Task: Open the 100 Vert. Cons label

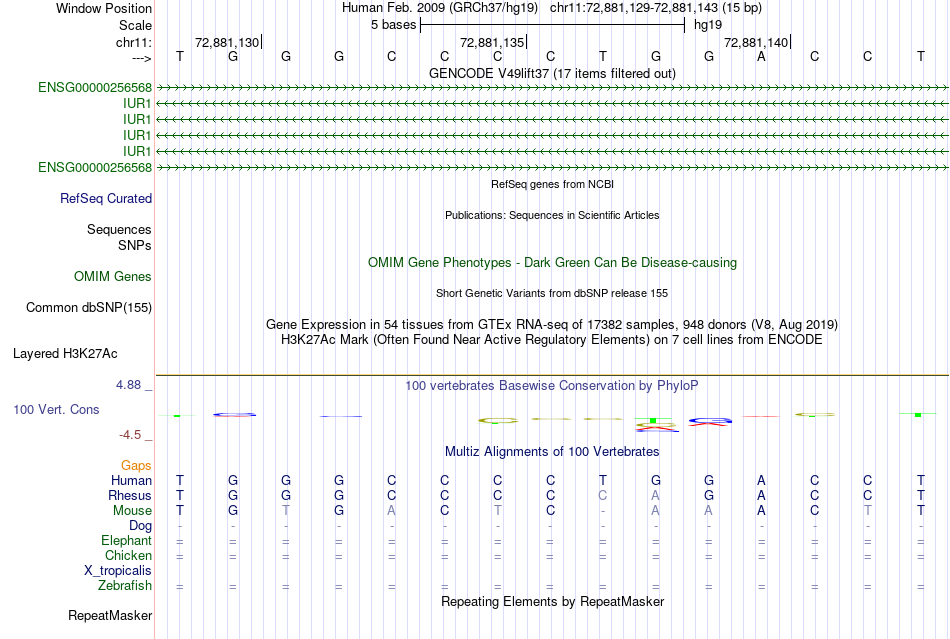Action: click(56, 409)
